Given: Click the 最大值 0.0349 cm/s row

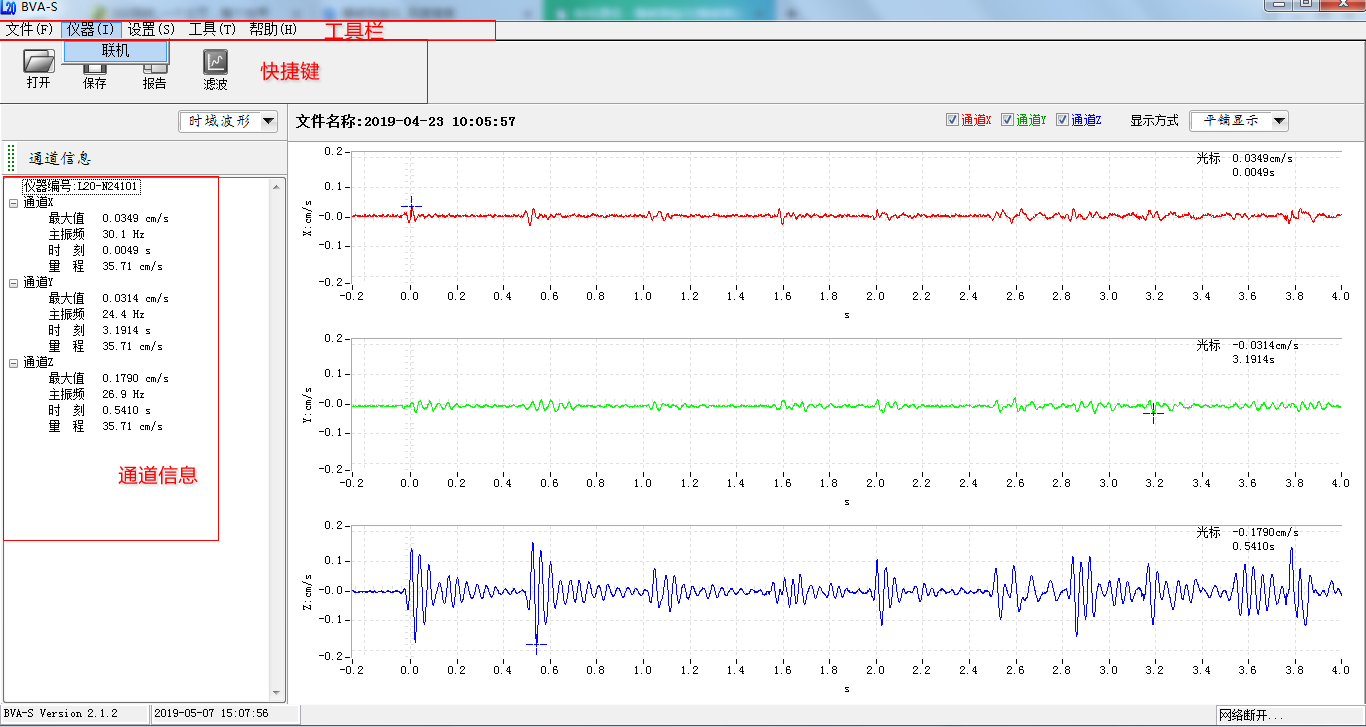Looking at the screenshot, I should [108, 219].
